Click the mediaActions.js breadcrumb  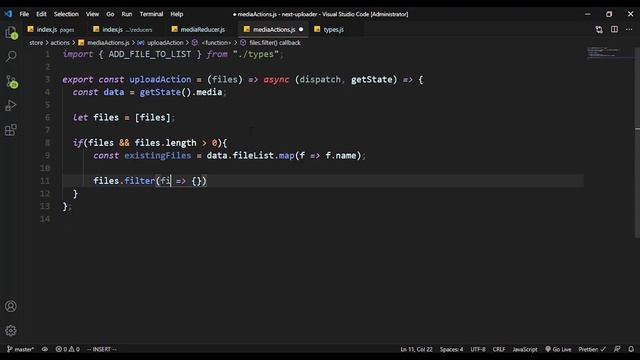coord(104,43)
